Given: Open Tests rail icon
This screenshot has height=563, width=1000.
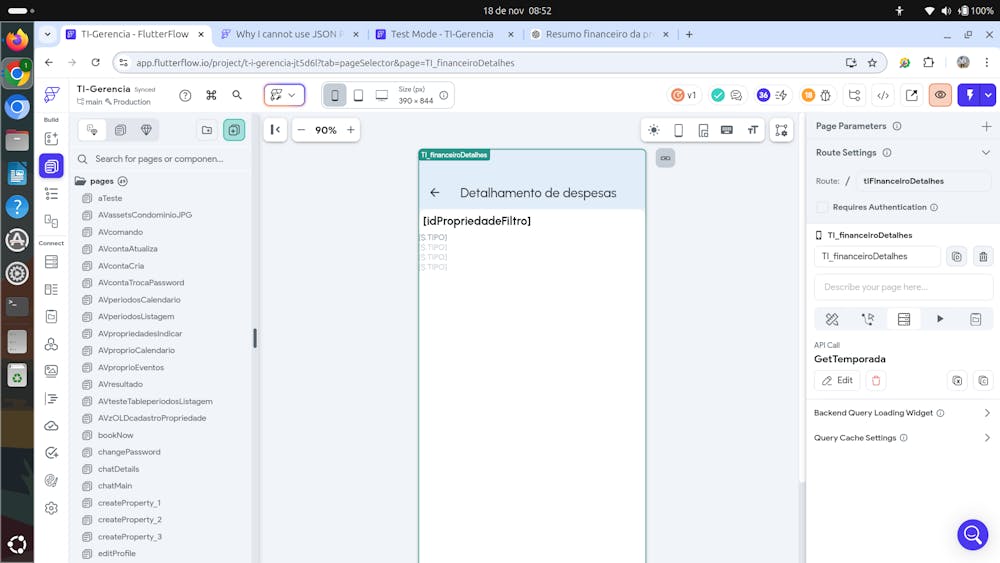Looking at the screenshot, I should (52, 453).
